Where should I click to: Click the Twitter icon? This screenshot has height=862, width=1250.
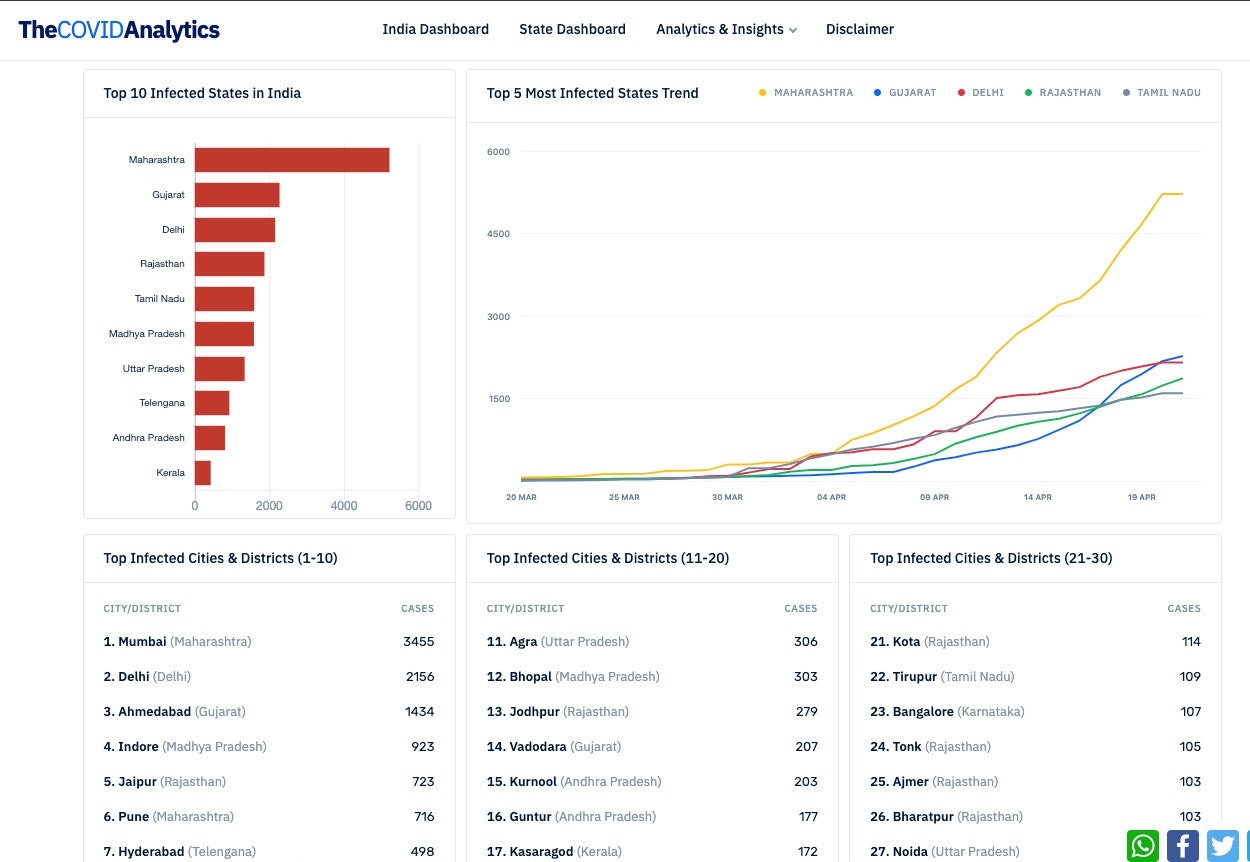point(1221,845)
